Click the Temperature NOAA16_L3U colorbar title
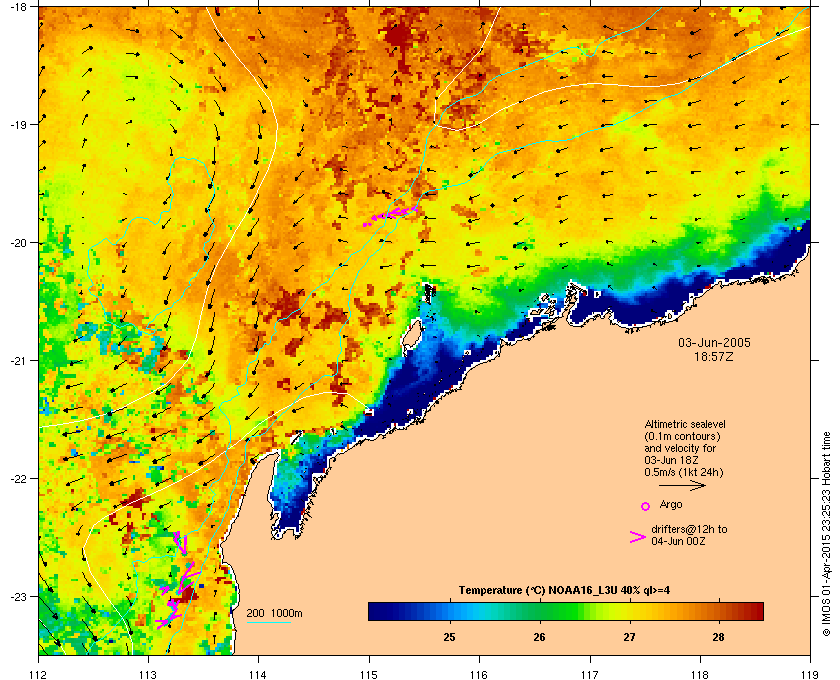The width and height of the screenshot is (840, 680). pos(564,591)
